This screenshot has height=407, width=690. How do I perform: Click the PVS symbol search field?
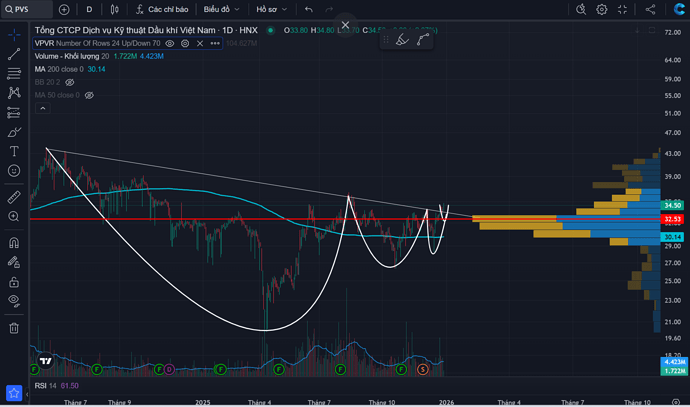[27, 9]
